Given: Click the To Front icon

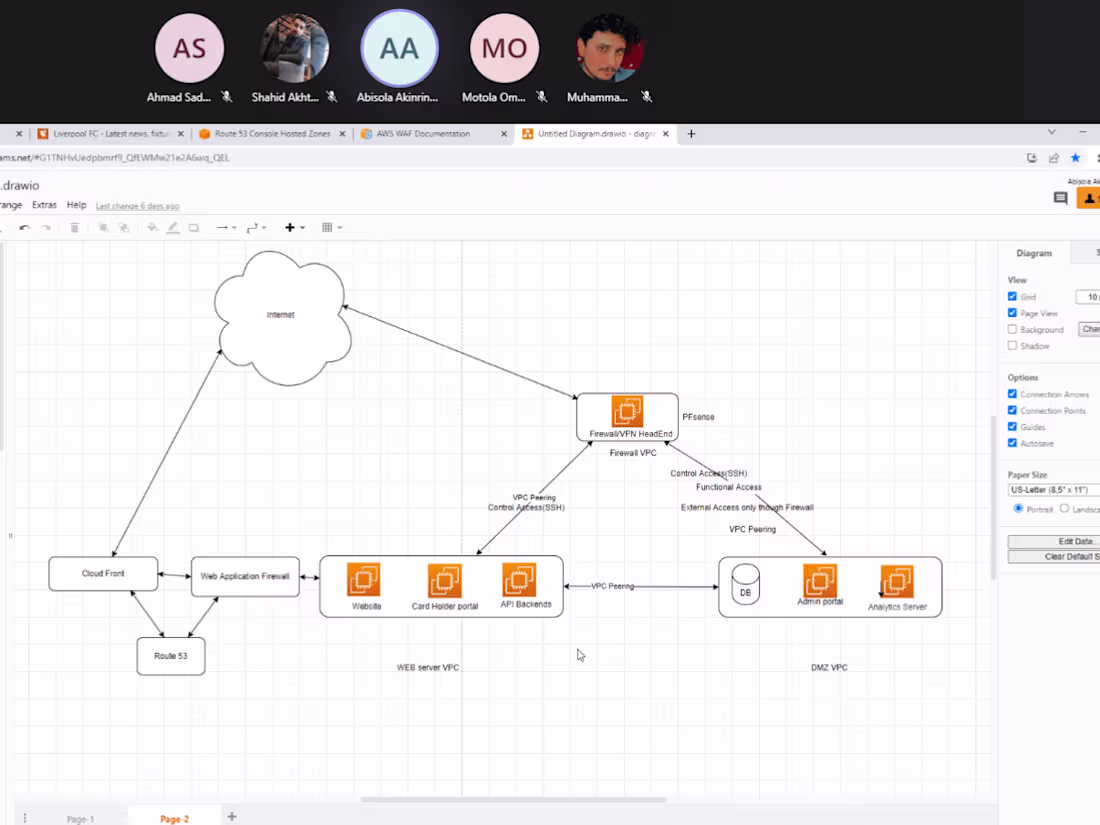Looking at the screenshot, I should (x=103, y=227).
